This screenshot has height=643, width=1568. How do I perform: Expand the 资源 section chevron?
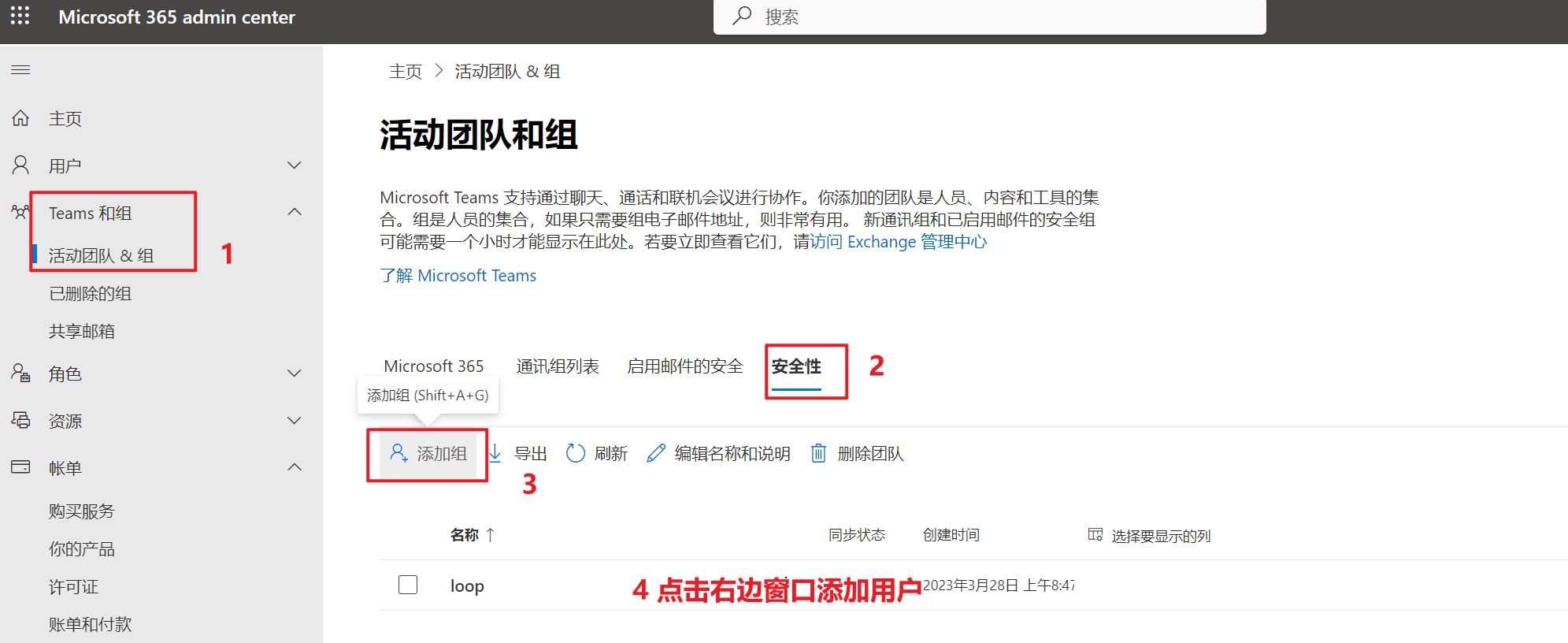295,420
